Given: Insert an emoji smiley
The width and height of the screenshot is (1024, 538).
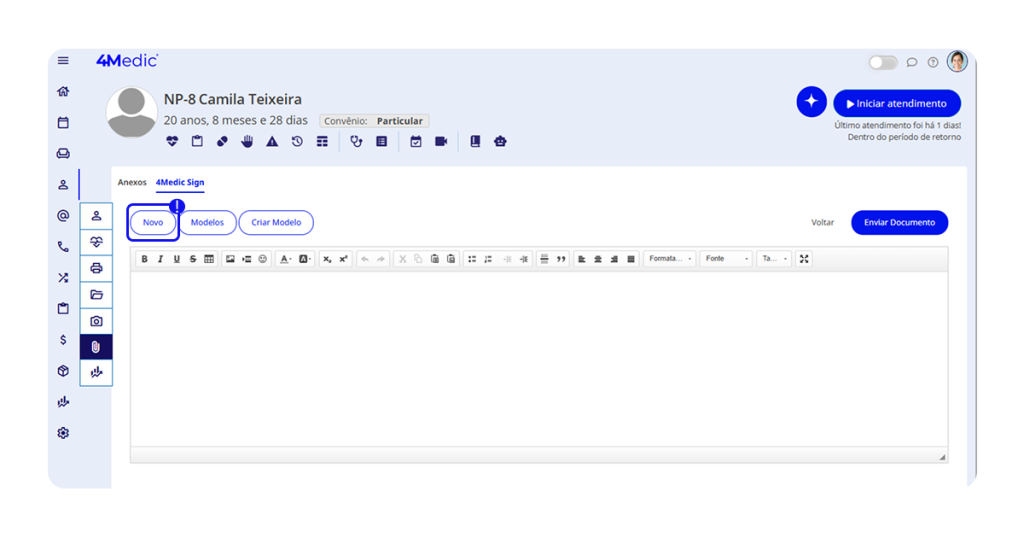Looking at the screenshot, I should coord(263,259).
